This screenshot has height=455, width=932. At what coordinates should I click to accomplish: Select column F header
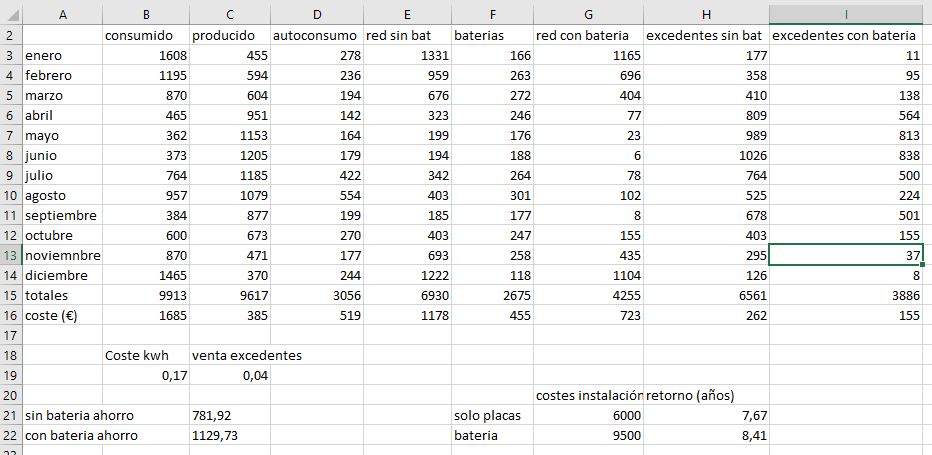coord(492,15)
